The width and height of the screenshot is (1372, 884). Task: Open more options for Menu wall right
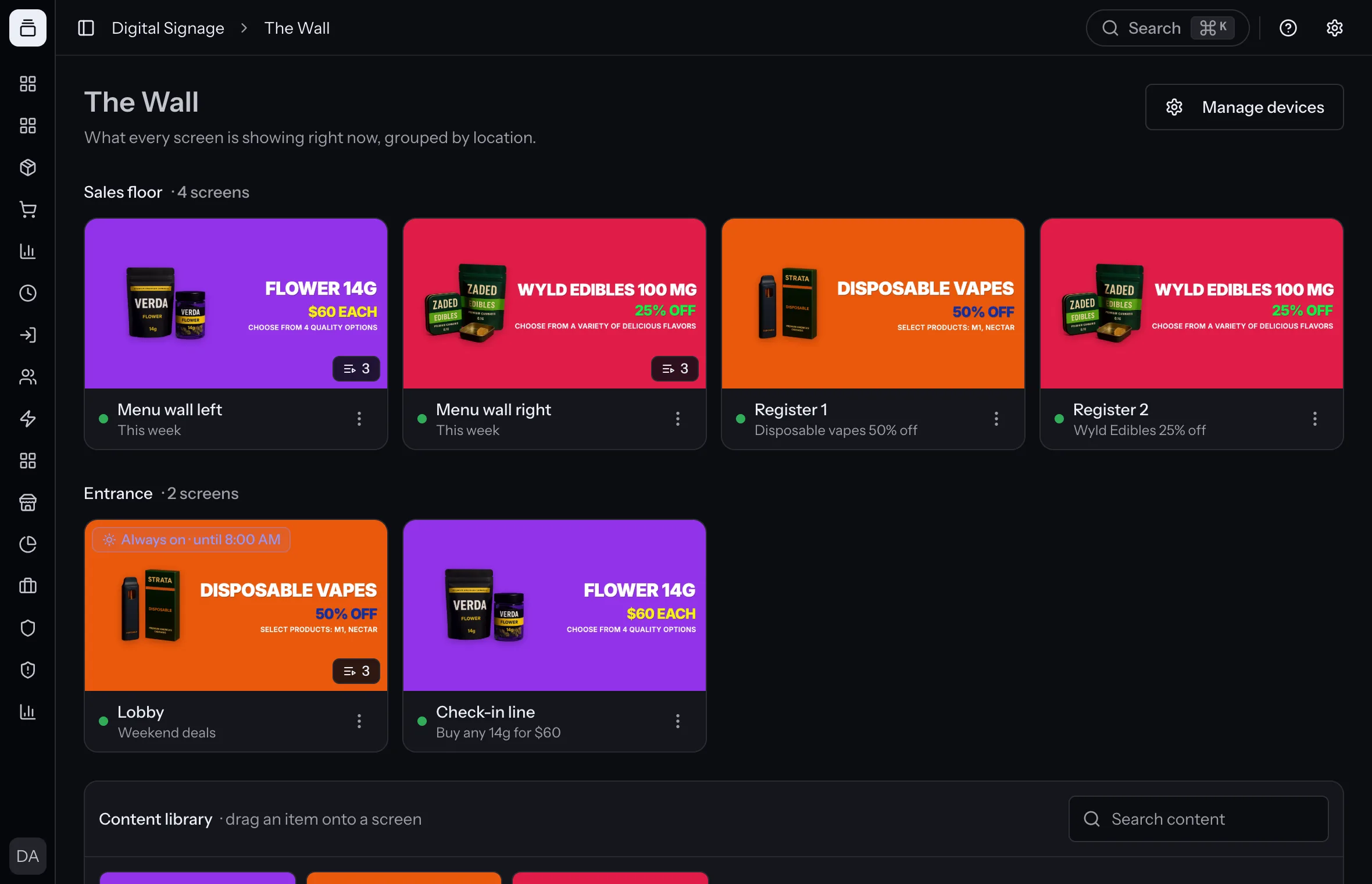(678, 419)
